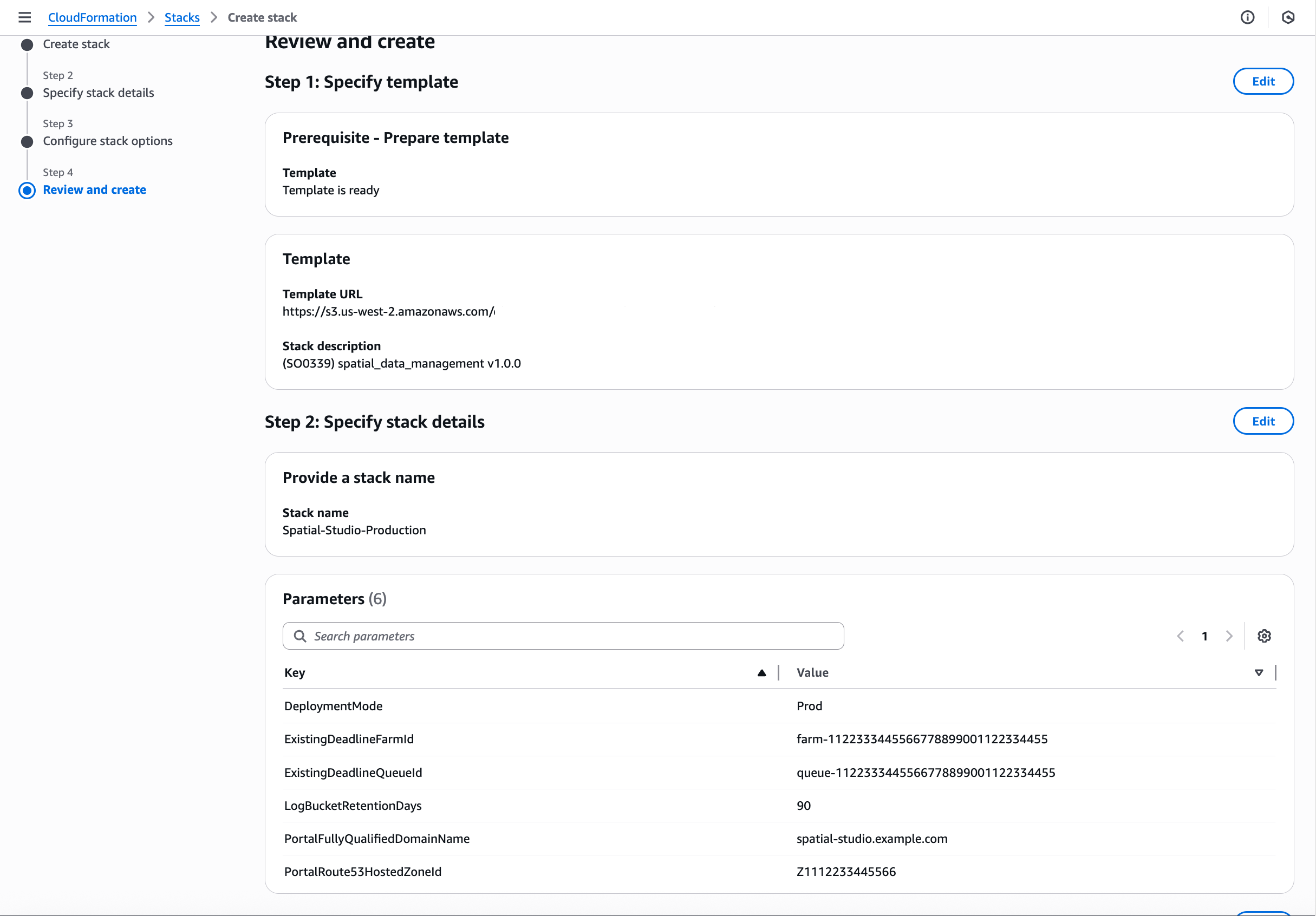Open the navigation hamburger menu

(24, 17)
